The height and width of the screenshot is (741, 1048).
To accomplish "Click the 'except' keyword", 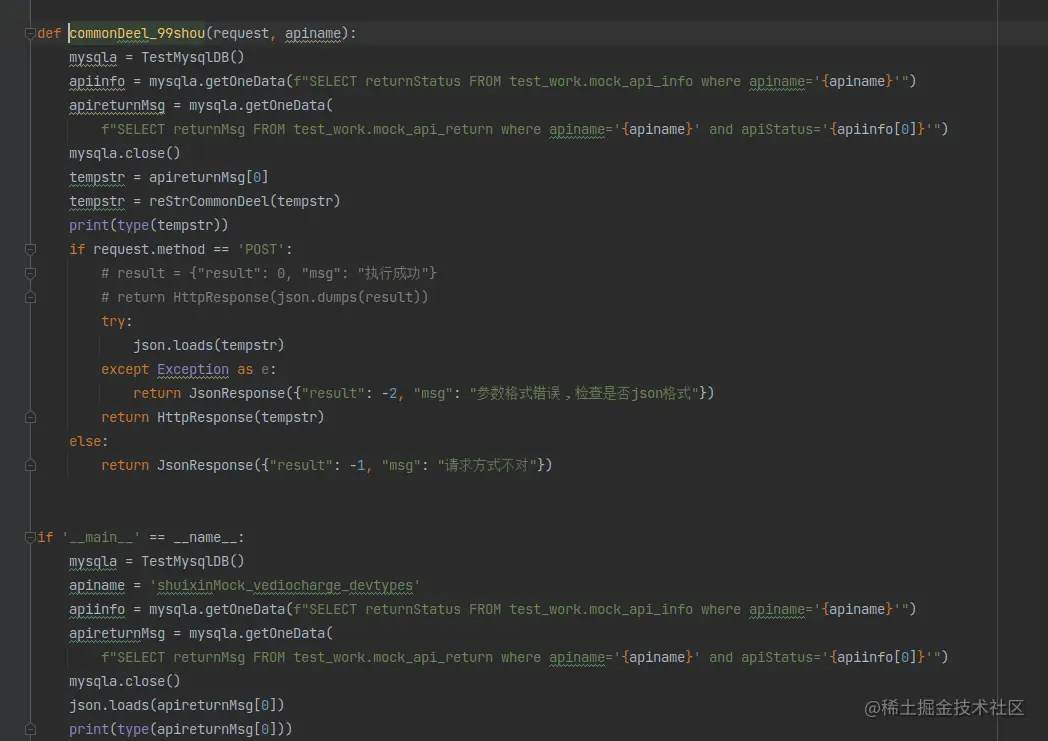I will (x=125, y=369).
